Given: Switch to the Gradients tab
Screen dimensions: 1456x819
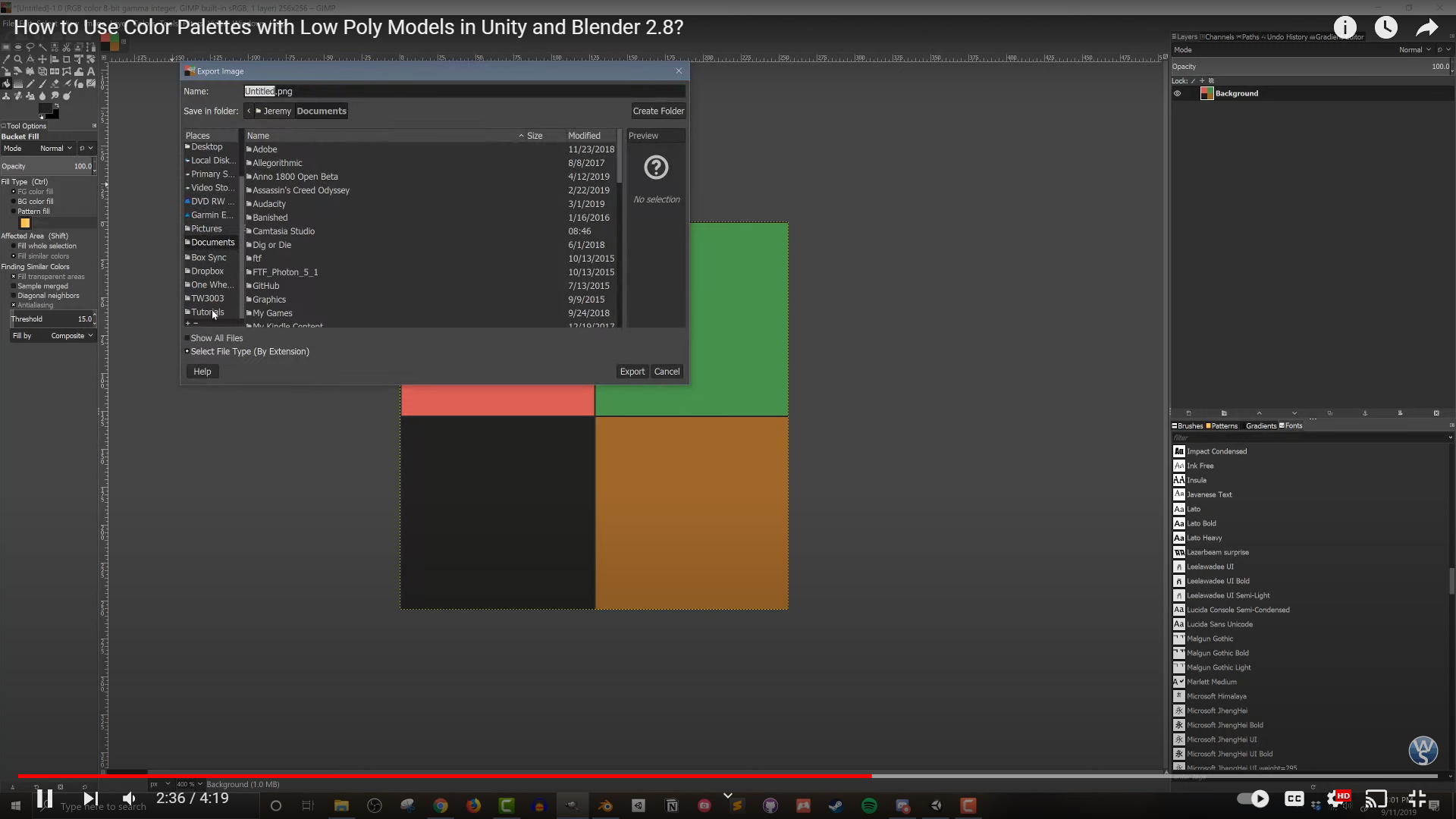Looking at the screenshot, I should click(x=1260, y=426).
